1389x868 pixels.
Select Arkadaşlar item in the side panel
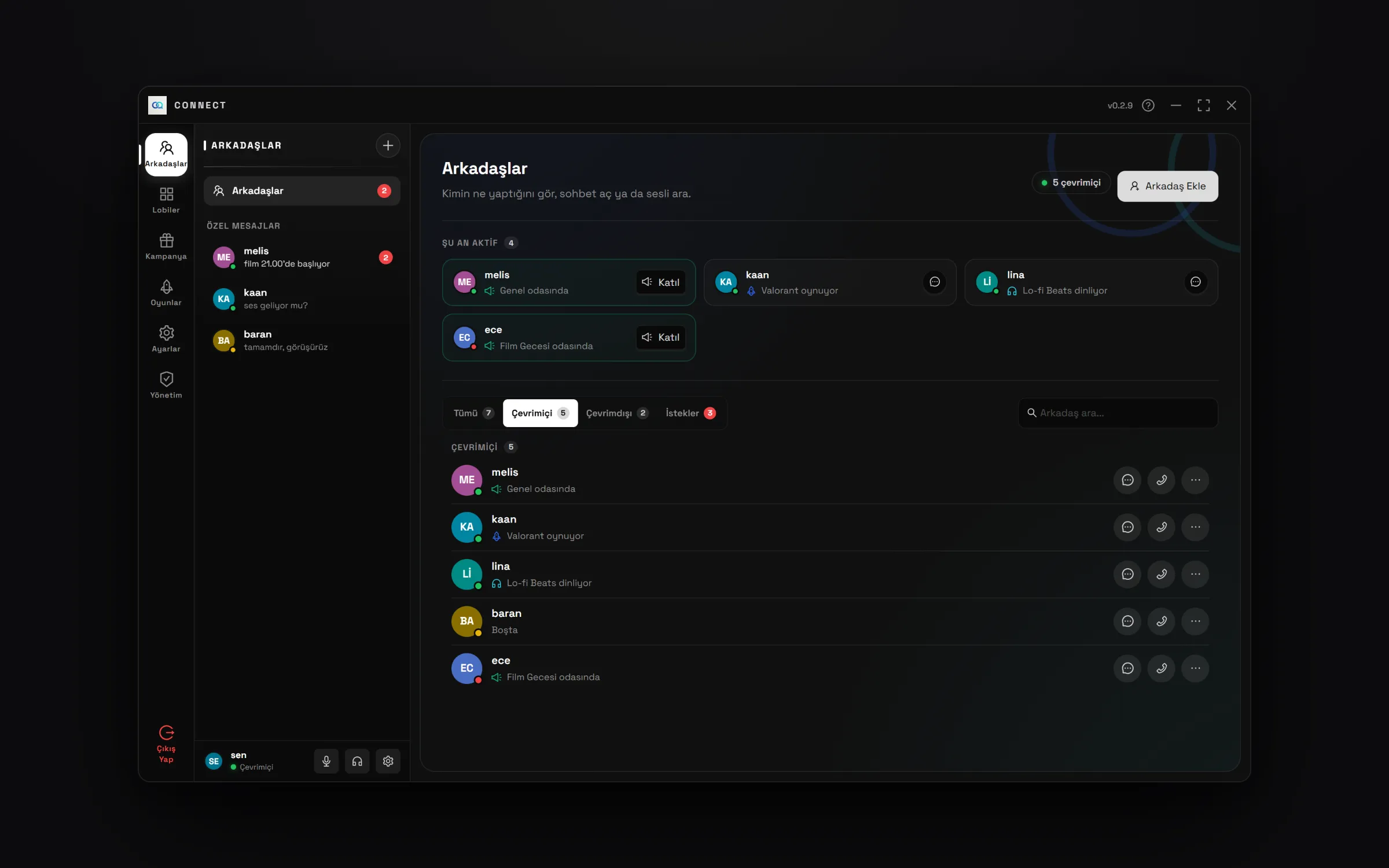[x=302, y=190]
